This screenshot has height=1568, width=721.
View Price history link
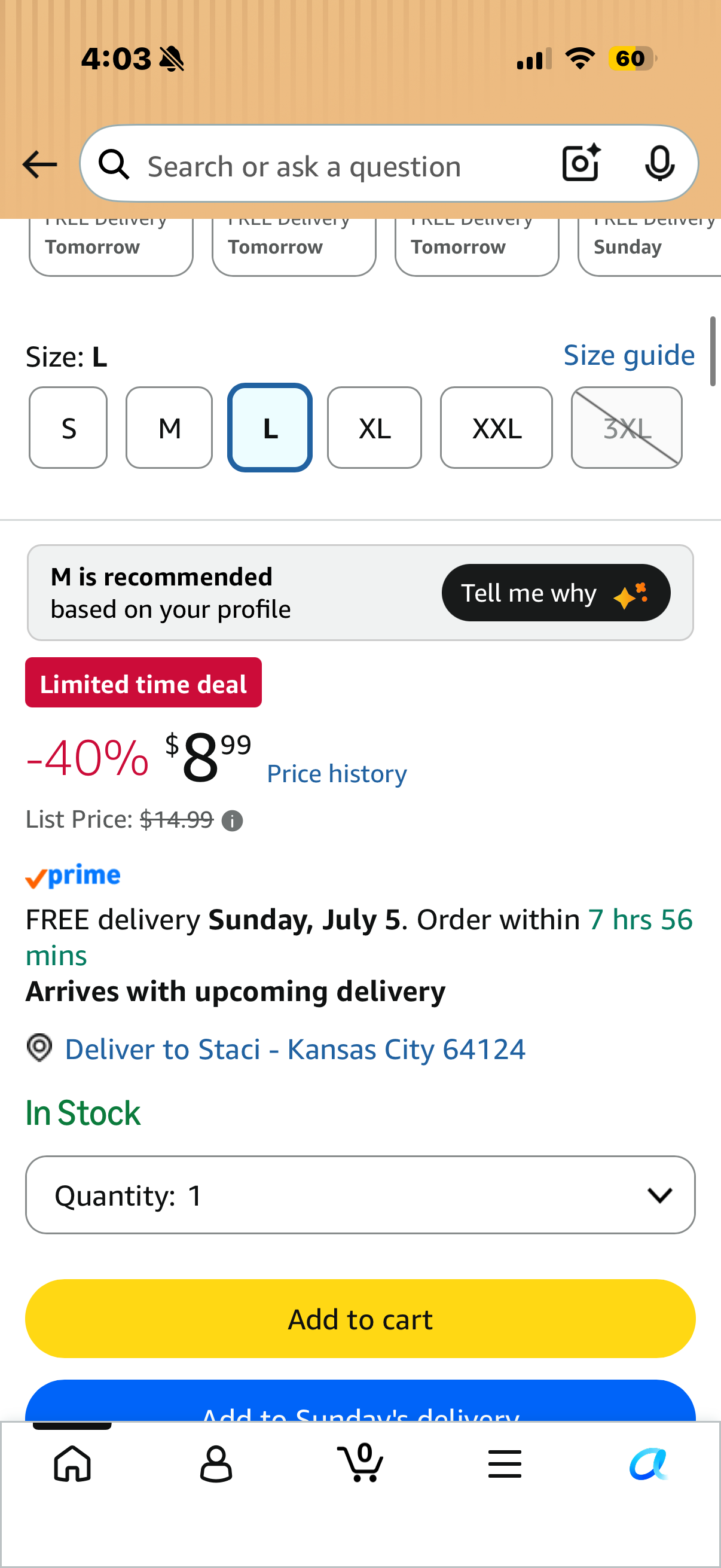point(337,774)
